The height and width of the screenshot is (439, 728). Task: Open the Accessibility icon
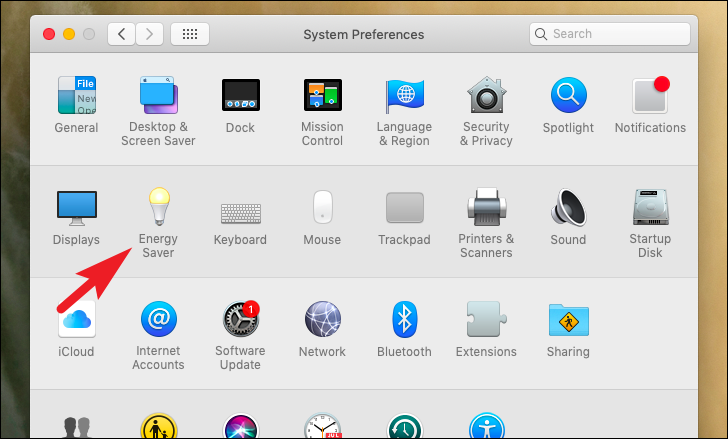[486, 426]
